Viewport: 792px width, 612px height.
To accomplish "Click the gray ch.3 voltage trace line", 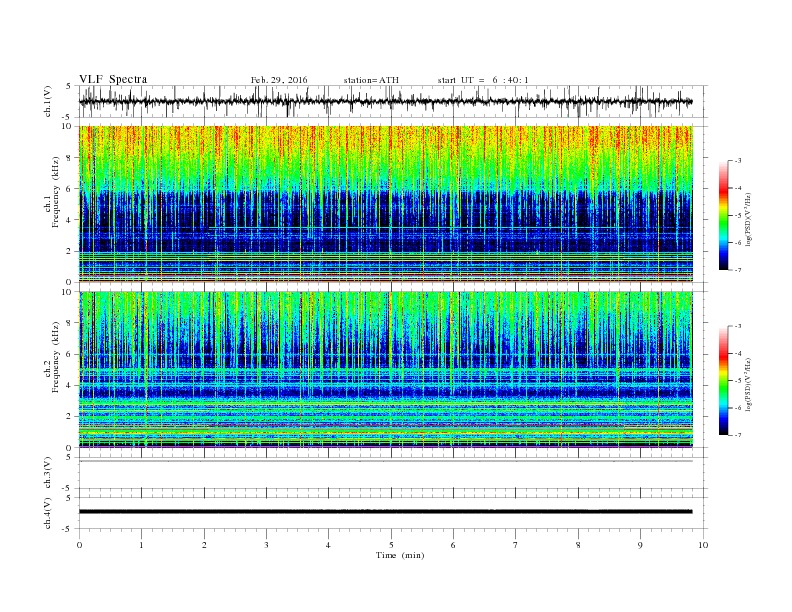I will point(385,461).
